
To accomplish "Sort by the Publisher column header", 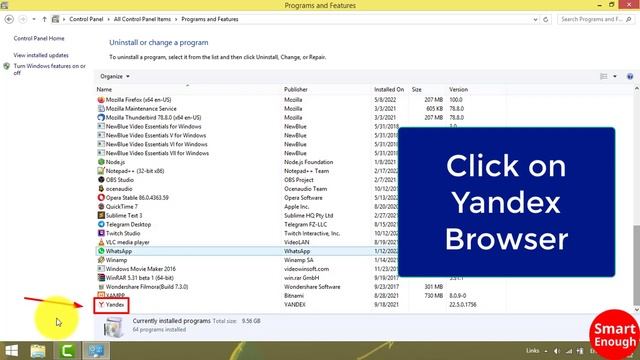I will tap(296, 89).
